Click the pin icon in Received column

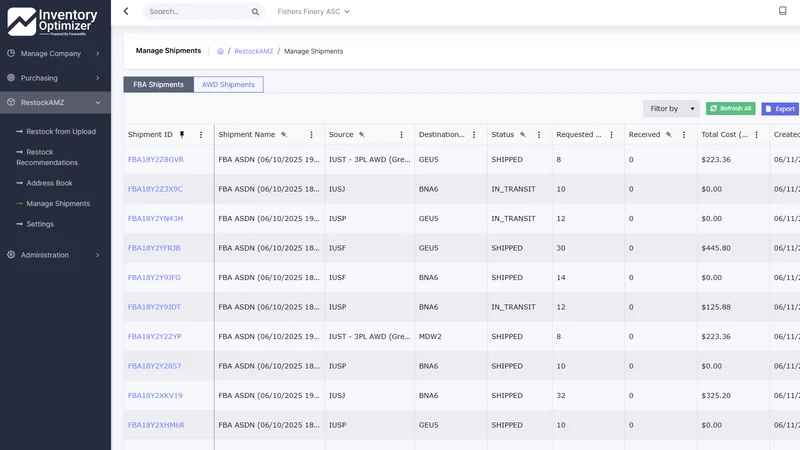[669, 135]
